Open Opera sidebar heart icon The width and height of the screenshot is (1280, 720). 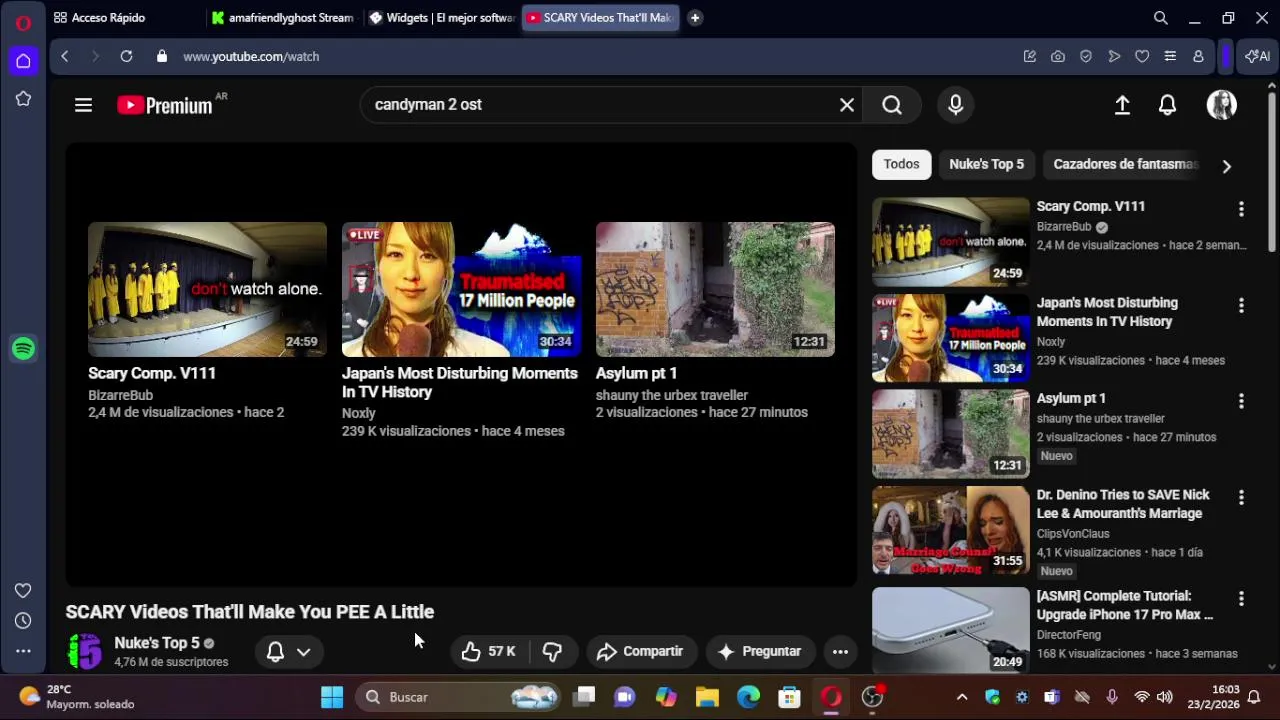pos(23,591)
